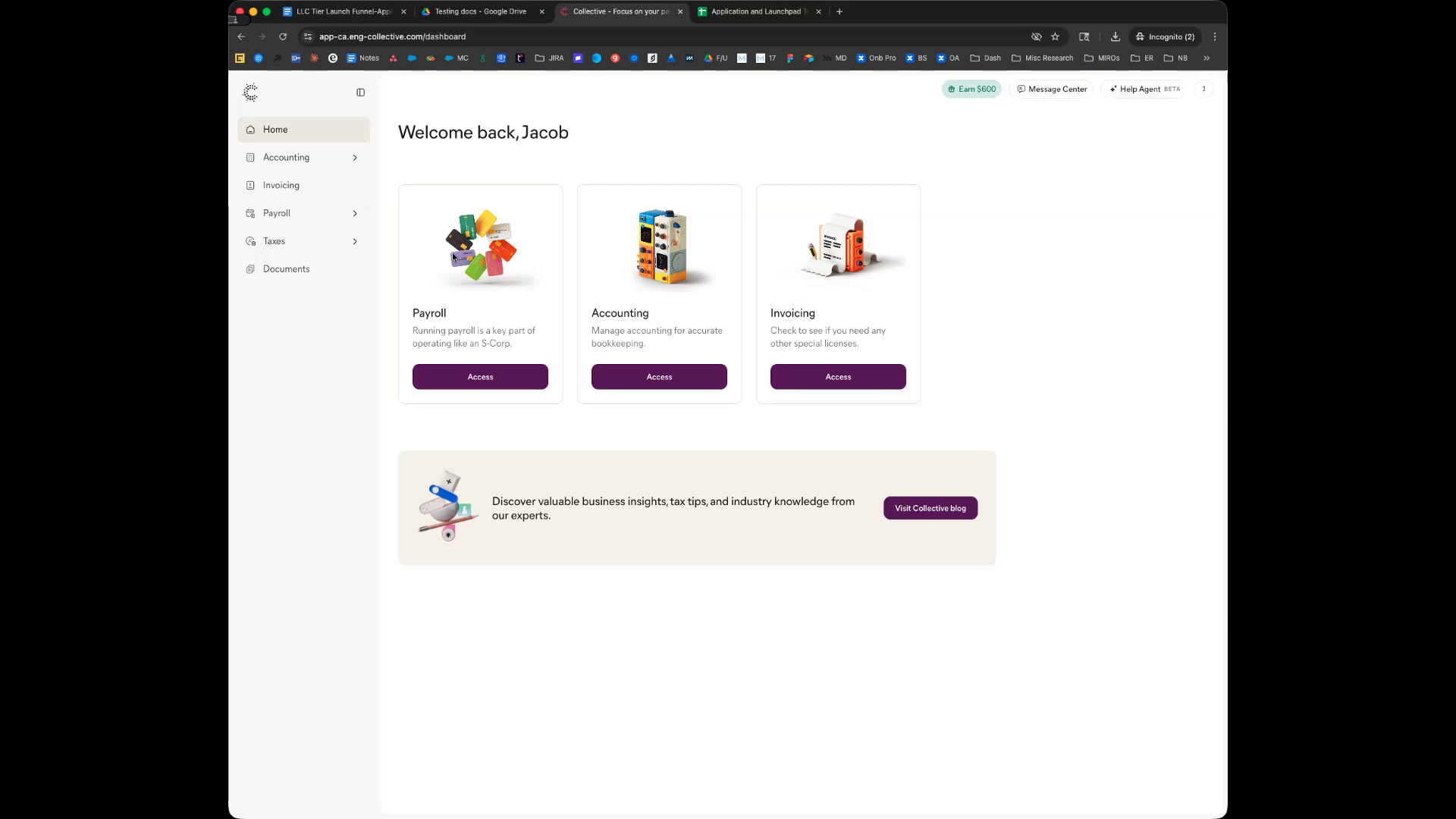Expand the Accounting sidebar chevron
The width and height of the screenshot is (1456, 819).
click(x=355, y=158)
